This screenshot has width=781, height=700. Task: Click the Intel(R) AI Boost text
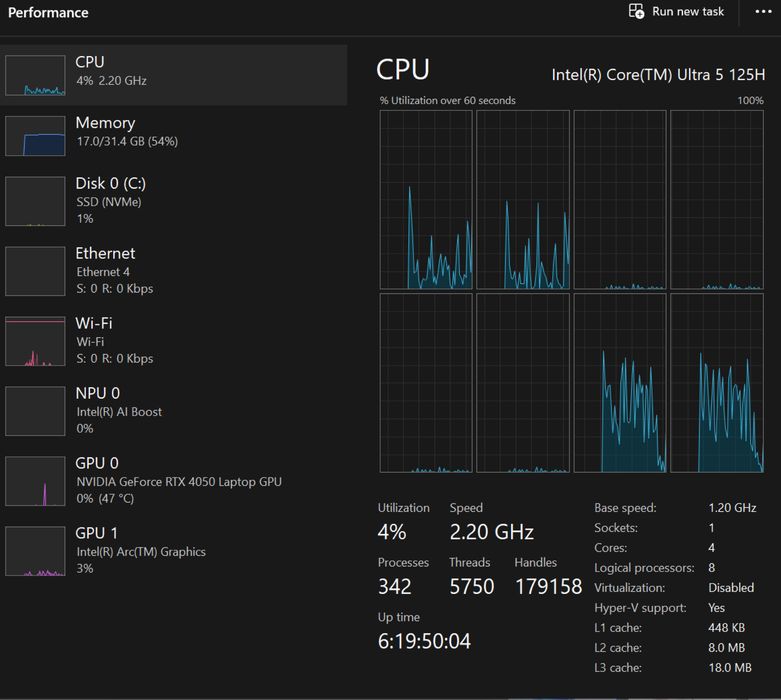[119, 412]
